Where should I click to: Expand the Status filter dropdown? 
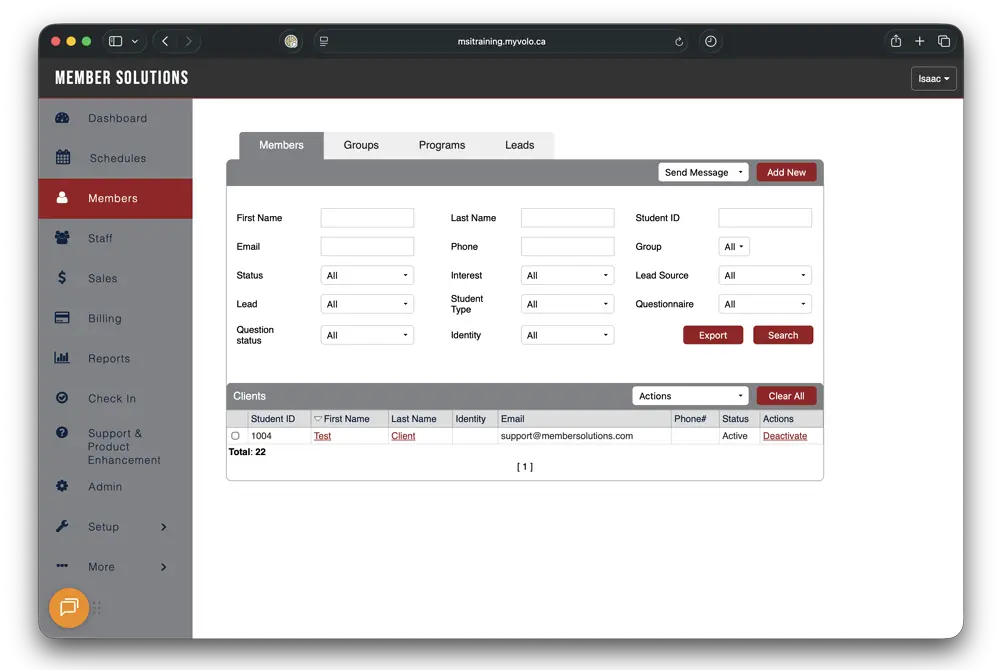pos(367,276)
